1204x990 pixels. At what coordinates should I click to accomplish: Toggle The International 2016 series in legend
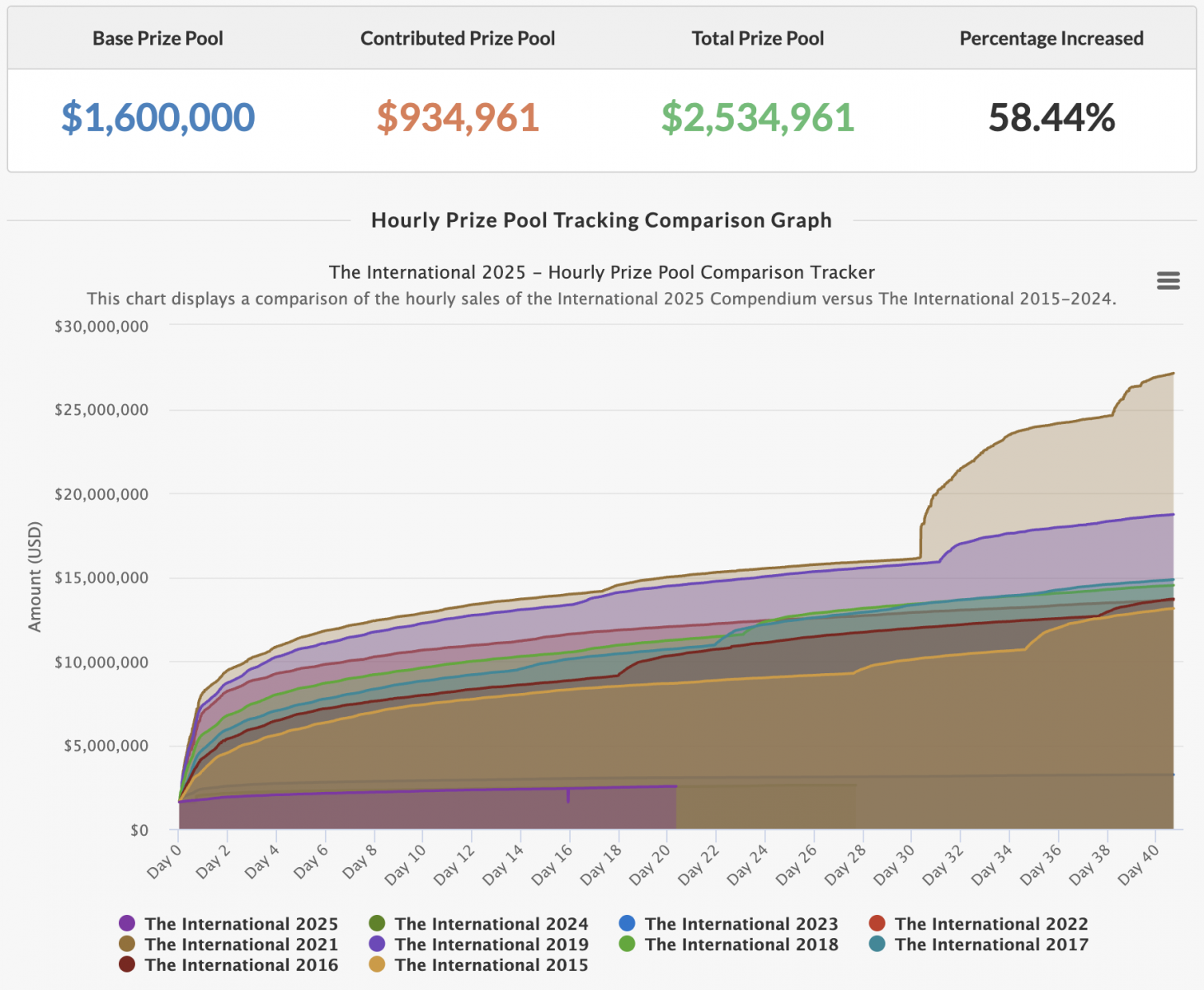click(228, 965)
